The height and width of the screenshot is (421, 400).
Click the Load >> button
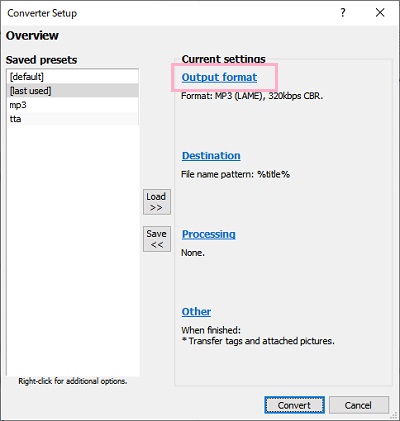[x=157, y=202]
